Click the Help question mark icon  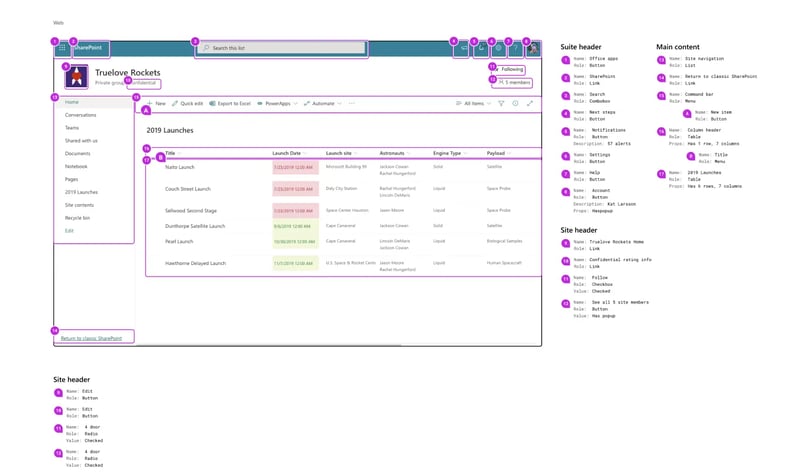click(x=516, y=48)
